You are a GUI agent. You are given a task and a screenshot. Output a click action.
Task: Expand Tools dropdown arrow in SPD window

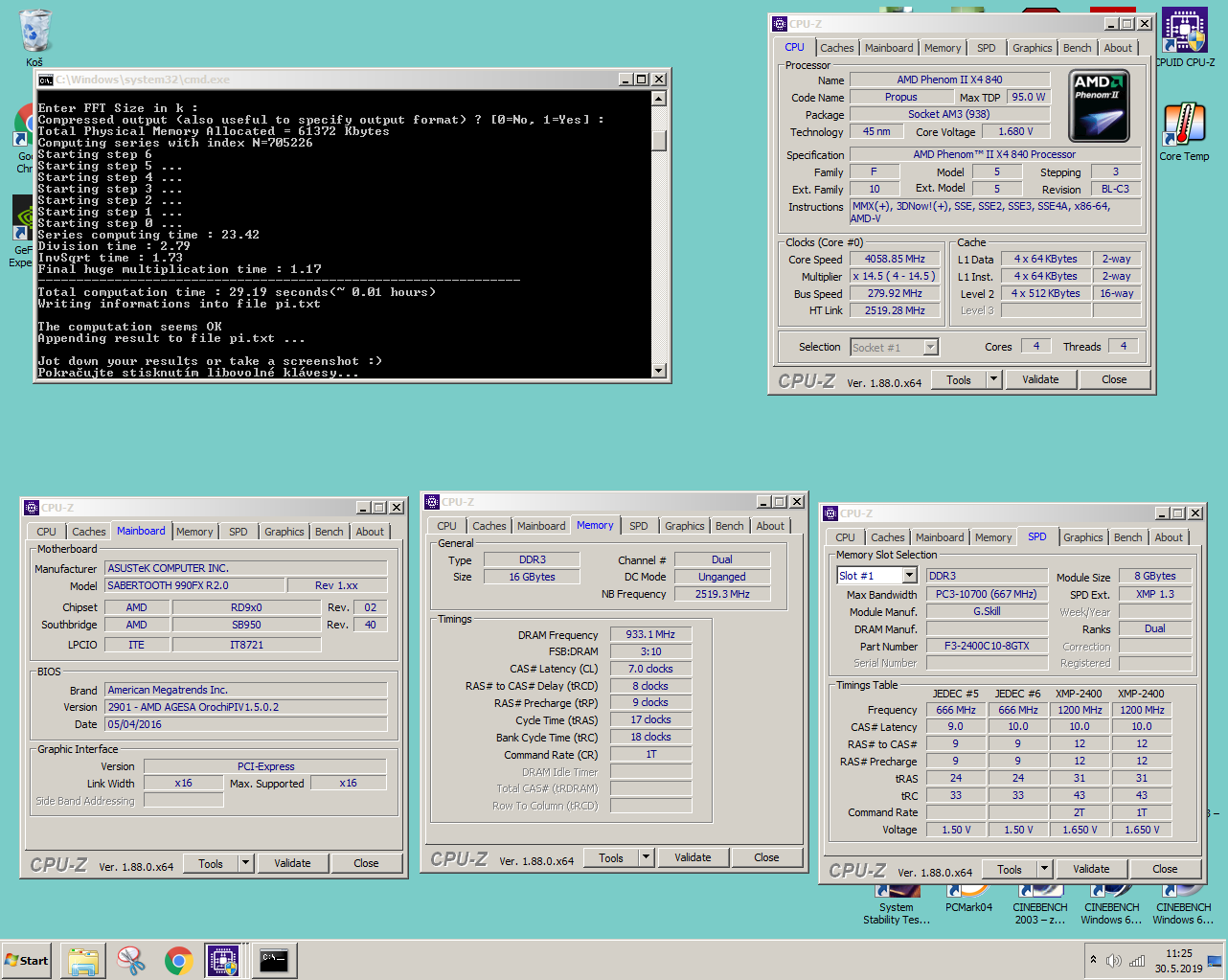tap(1044, 869)
